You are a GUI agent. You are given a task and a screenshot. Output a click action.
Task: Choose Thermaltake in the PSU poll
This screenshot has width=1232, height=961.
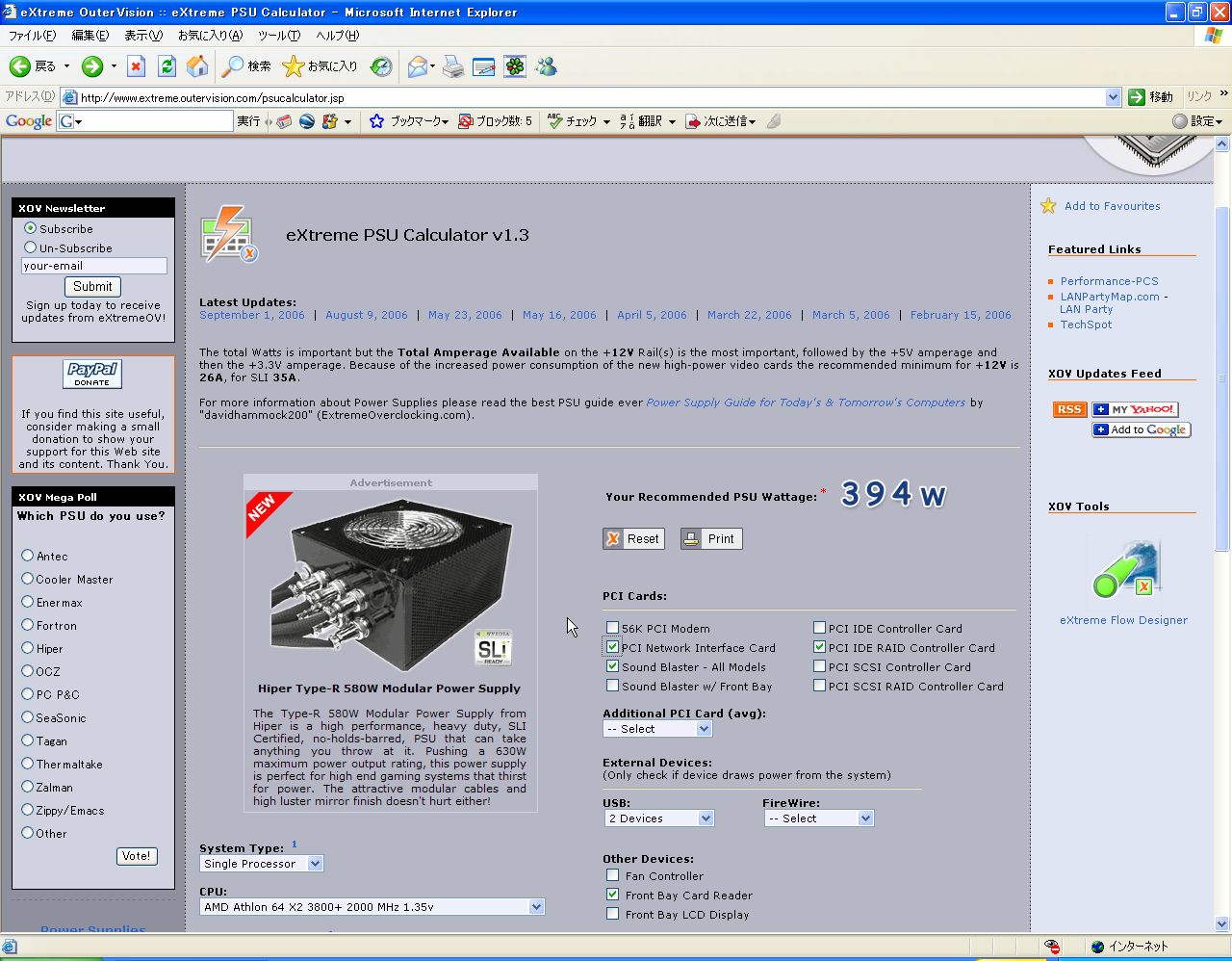(27, 764)
